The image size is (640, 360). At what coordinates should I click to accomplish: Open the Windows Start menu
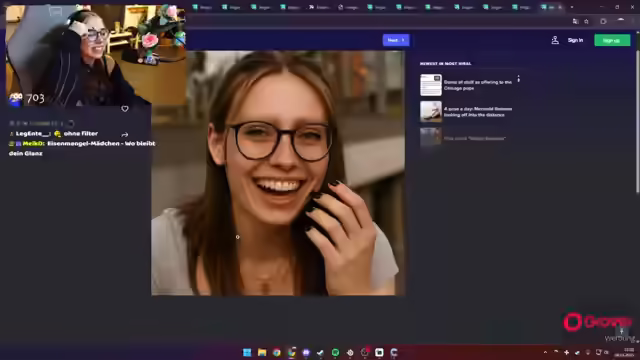[247, 352]
